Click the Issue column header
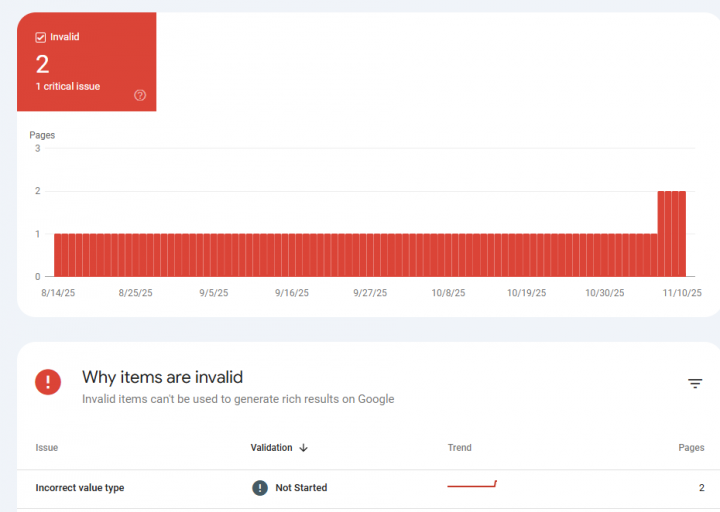This screenshot has width=720, height=512. [47, 448]
